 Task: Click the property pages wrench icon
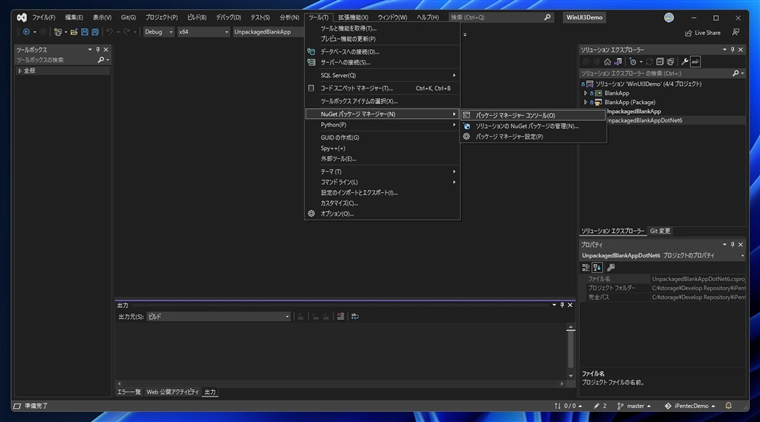coord(611,267)
